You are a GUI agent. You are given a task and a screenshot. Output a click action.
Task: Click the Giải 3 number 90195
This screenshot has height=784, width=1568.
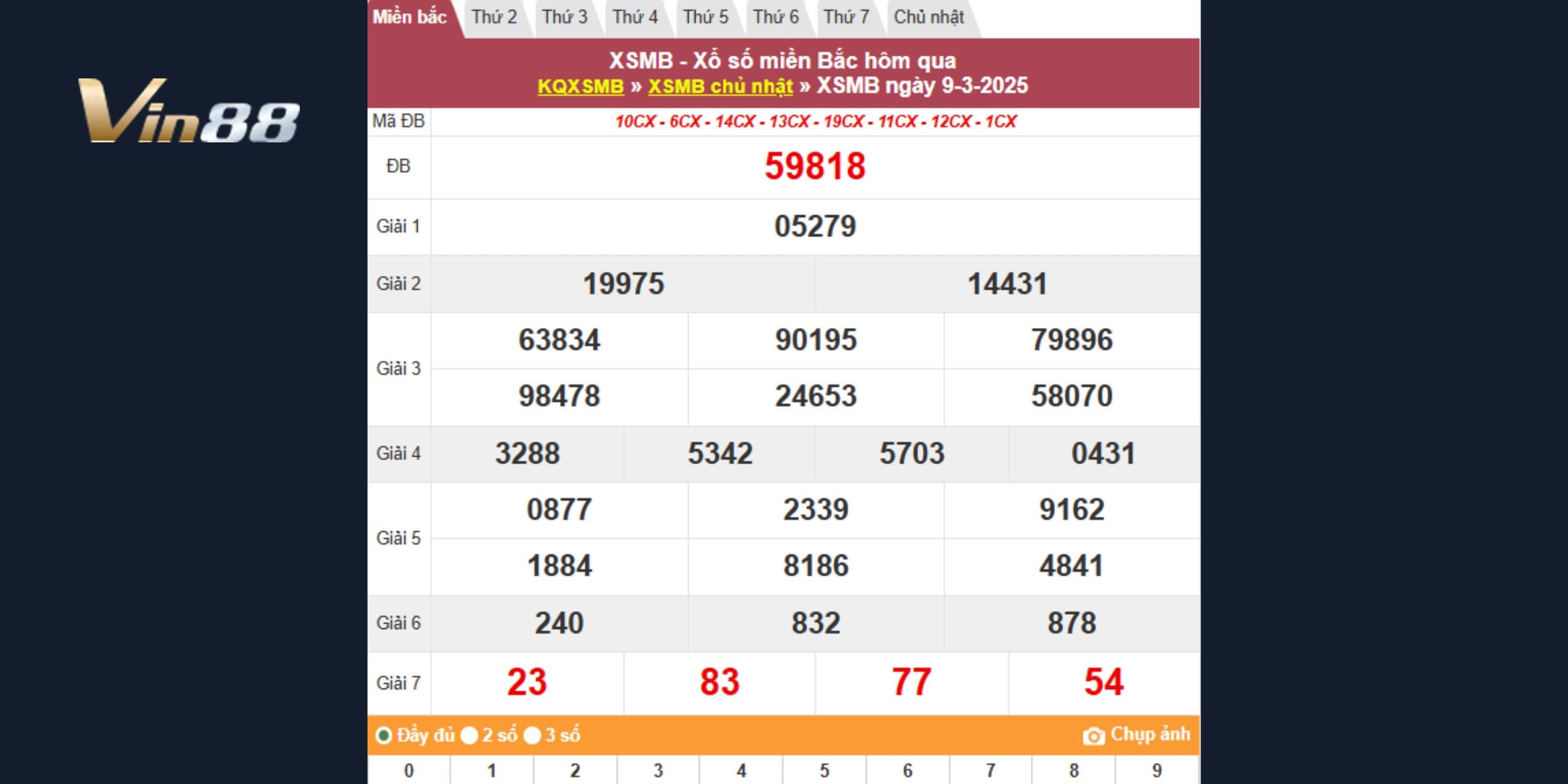coord(815,341)
